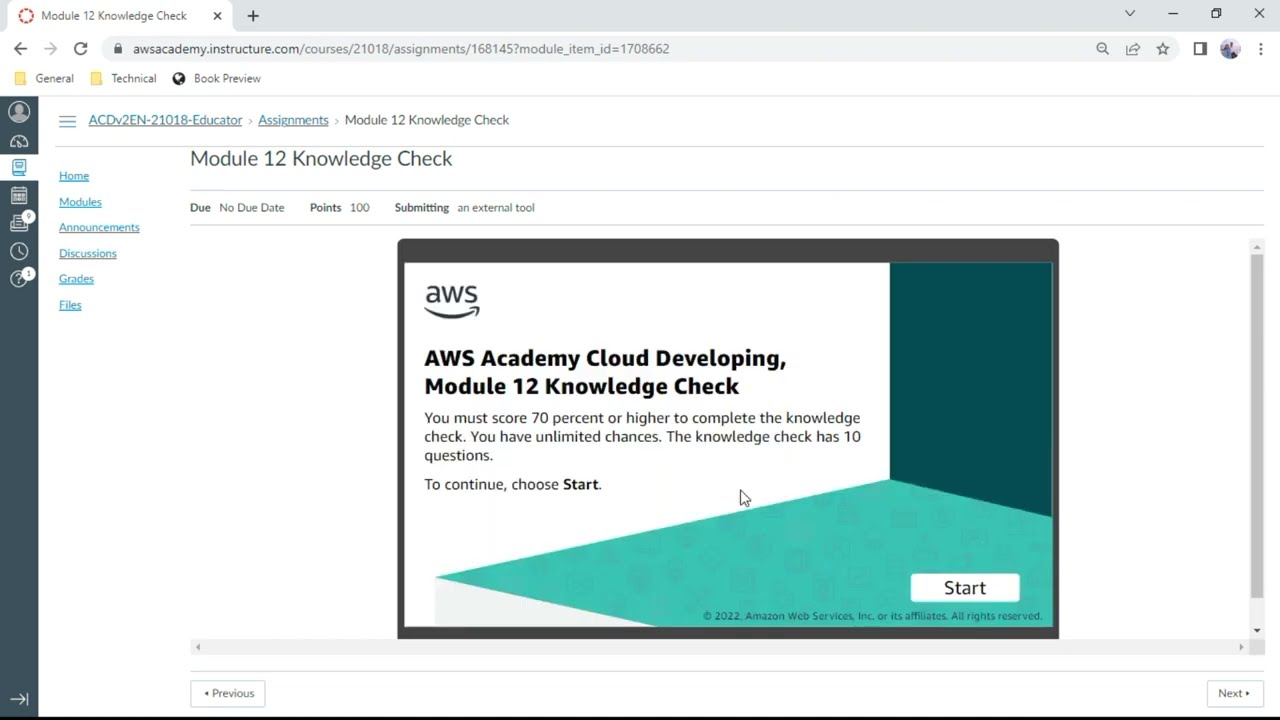Image resolution: width=1280 pixels, height=720 pixels.
Task: Go back with browser back arrow
Action: (21, 48)
